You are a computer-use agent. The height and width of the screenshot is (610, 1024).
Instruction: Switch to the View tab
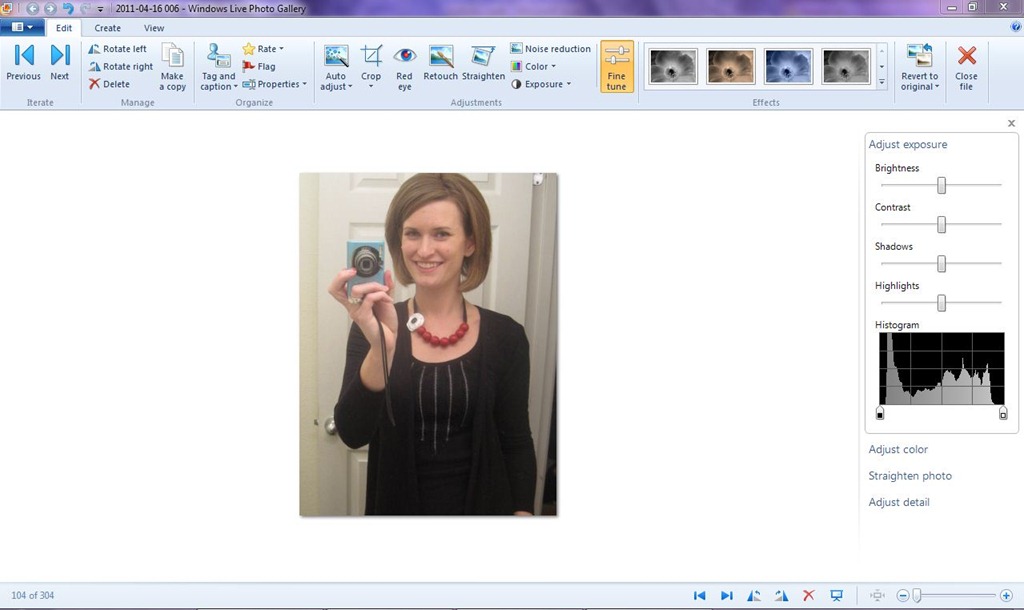[154, 28]
